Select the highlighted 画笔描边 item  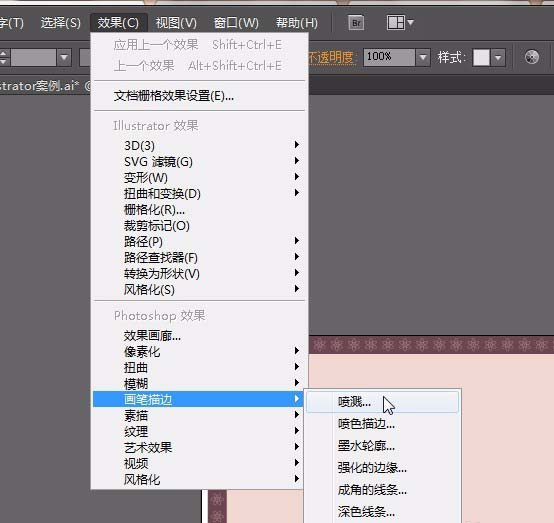point(199,399)
